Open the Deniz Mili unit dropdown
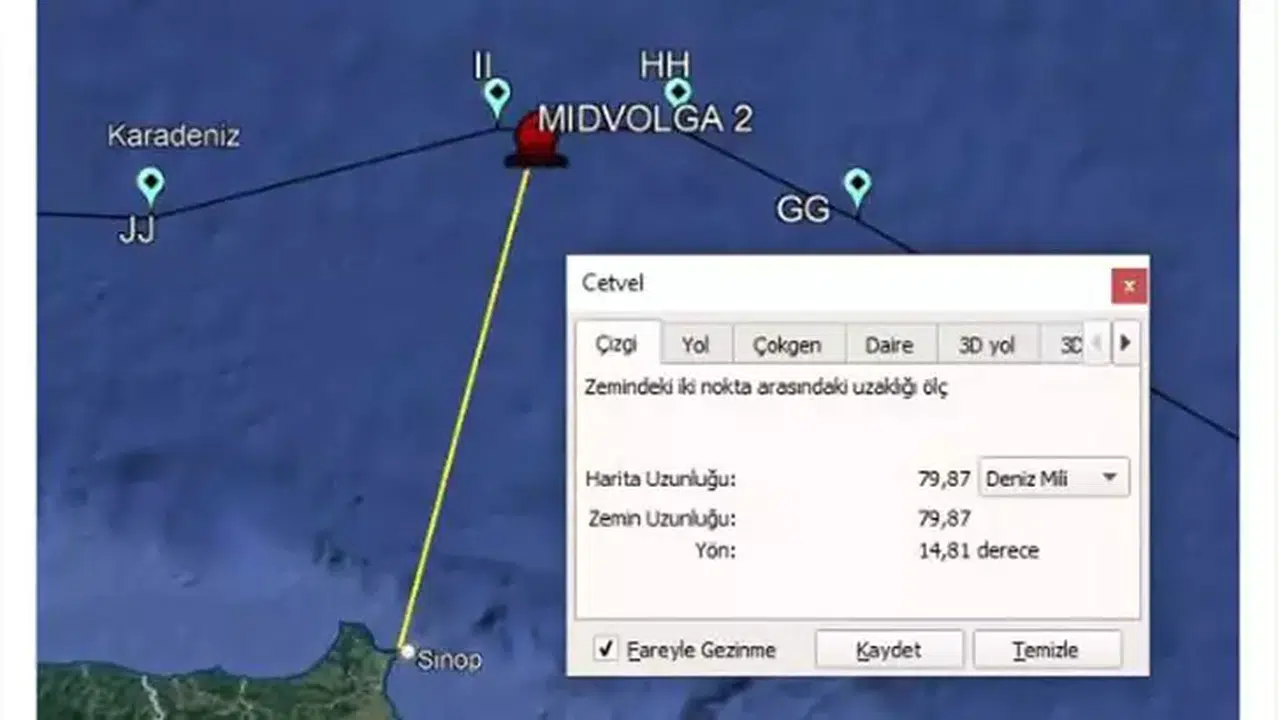The height and width of the screenshot is (720, 1280). click(x=1054, y=478)
